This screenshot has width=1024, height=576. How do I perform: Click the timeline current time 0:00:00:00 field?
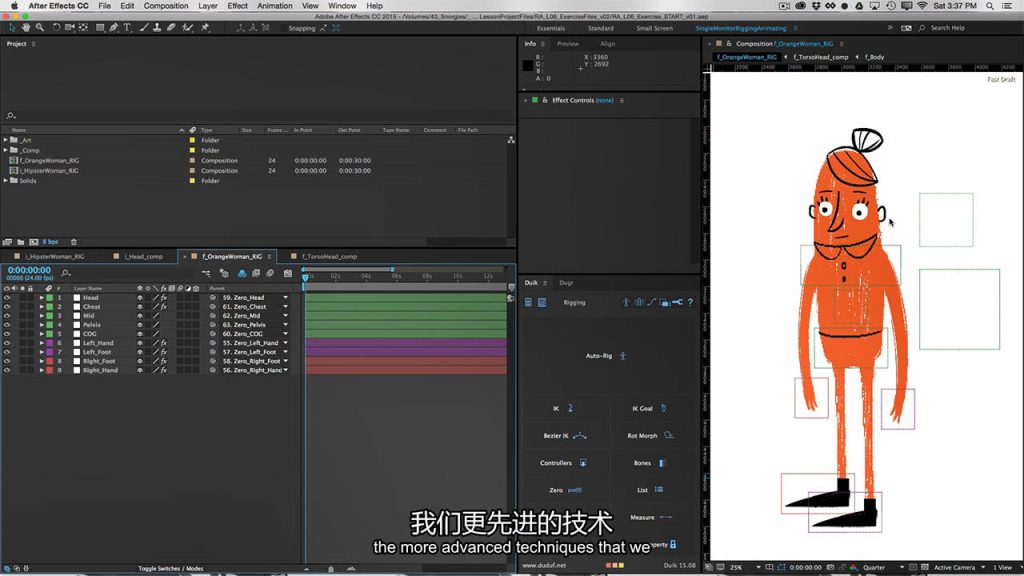pos(29,270)
